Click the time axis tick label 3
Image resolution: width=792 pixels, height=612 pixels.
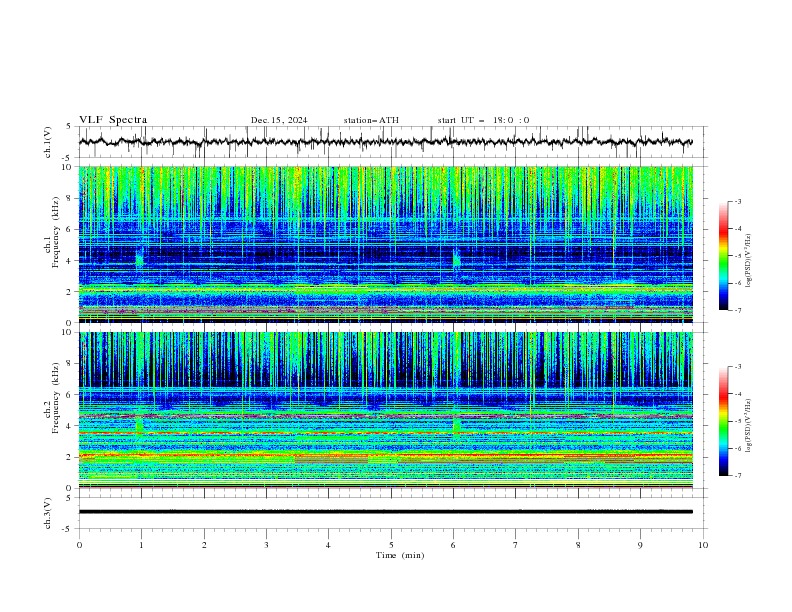click(266, 545)
